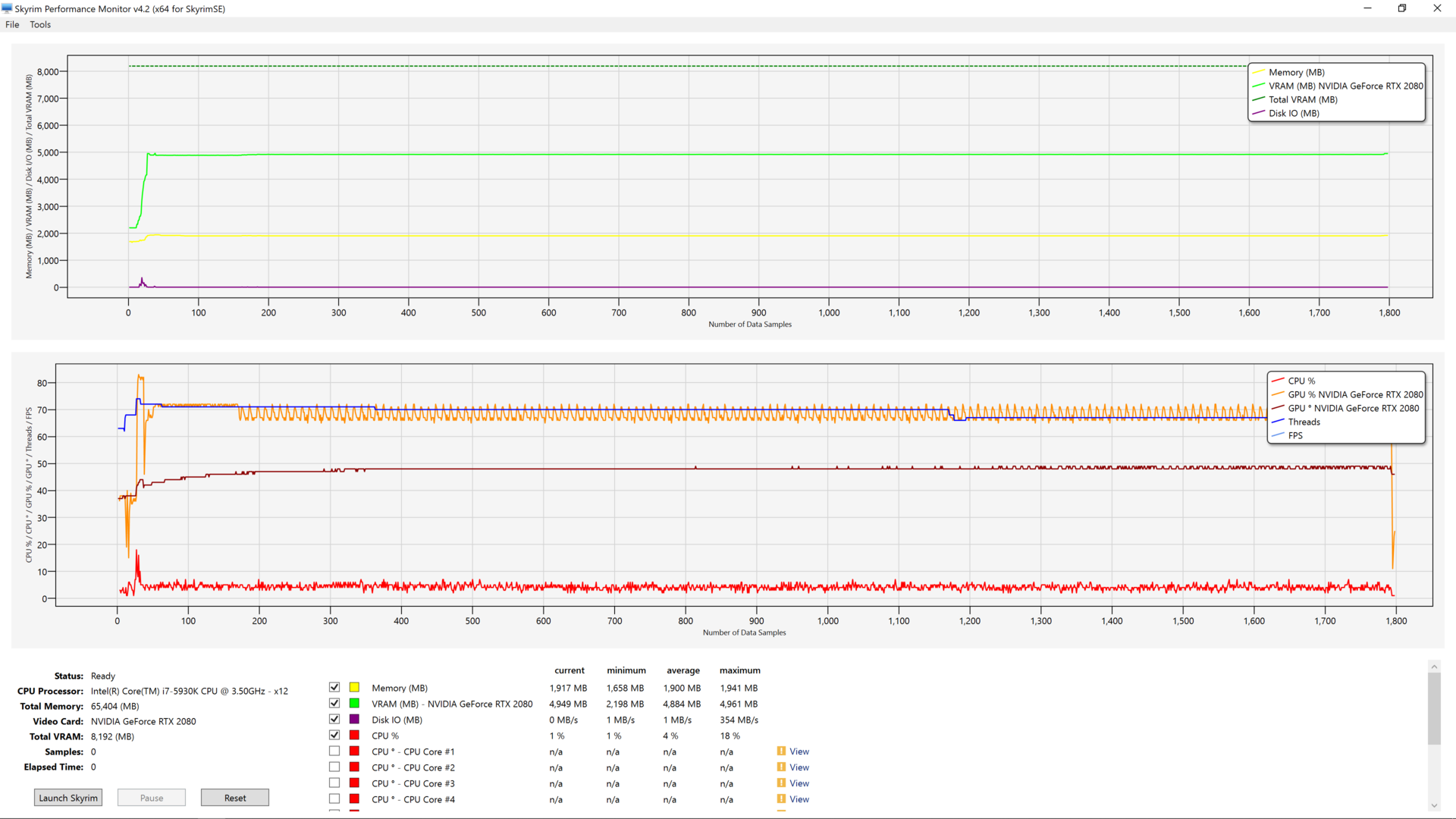
Task: Click the warning icon beside CPU Core #2
Action: [781, 767]
